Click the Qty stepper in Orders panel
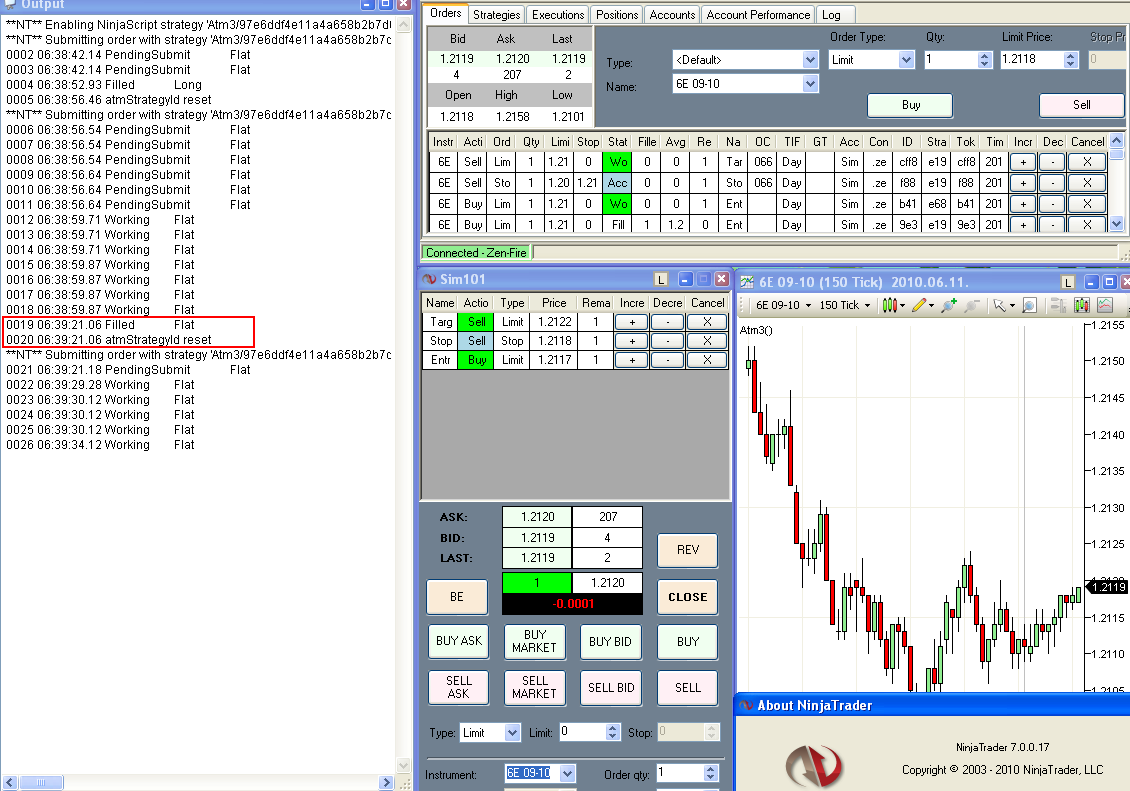The width and height of the screenshot is (1130, 791). click(985, 60)
